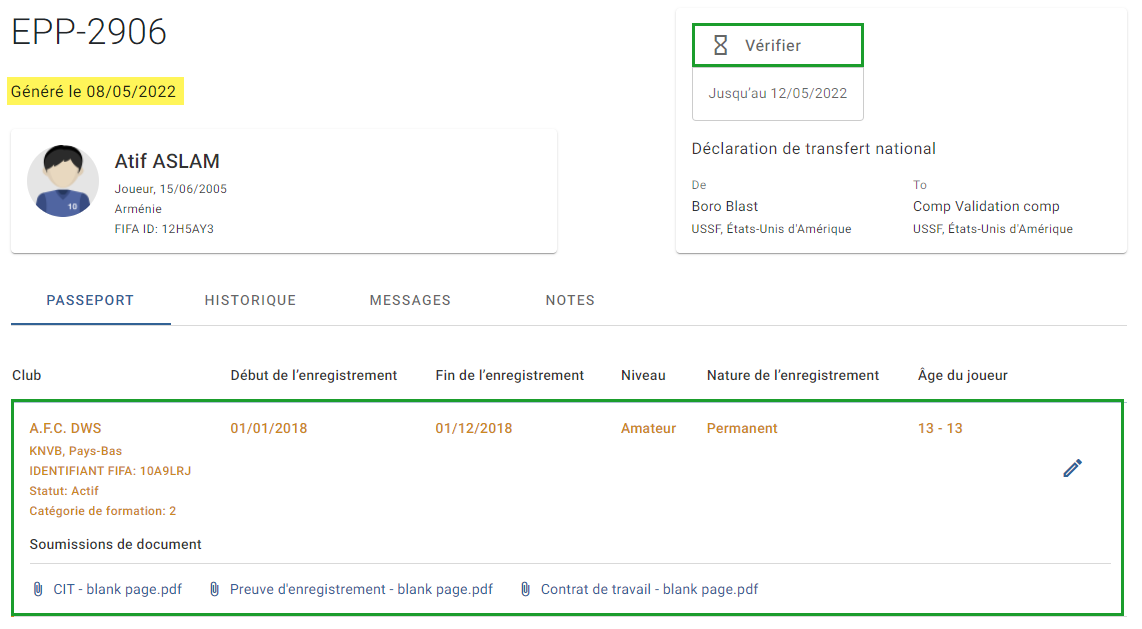Click paperclip icon beside Preuve d'enregistrement
This screenshot has height=629, width=1142.
click(x=214, y=589)
